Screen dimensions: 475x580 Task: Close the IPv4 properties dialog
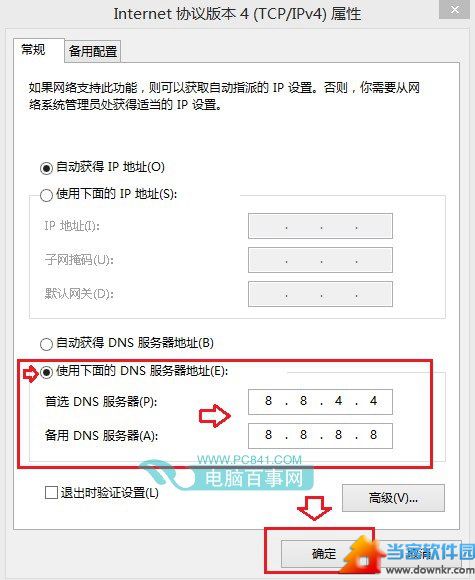(x=454, y=9)
